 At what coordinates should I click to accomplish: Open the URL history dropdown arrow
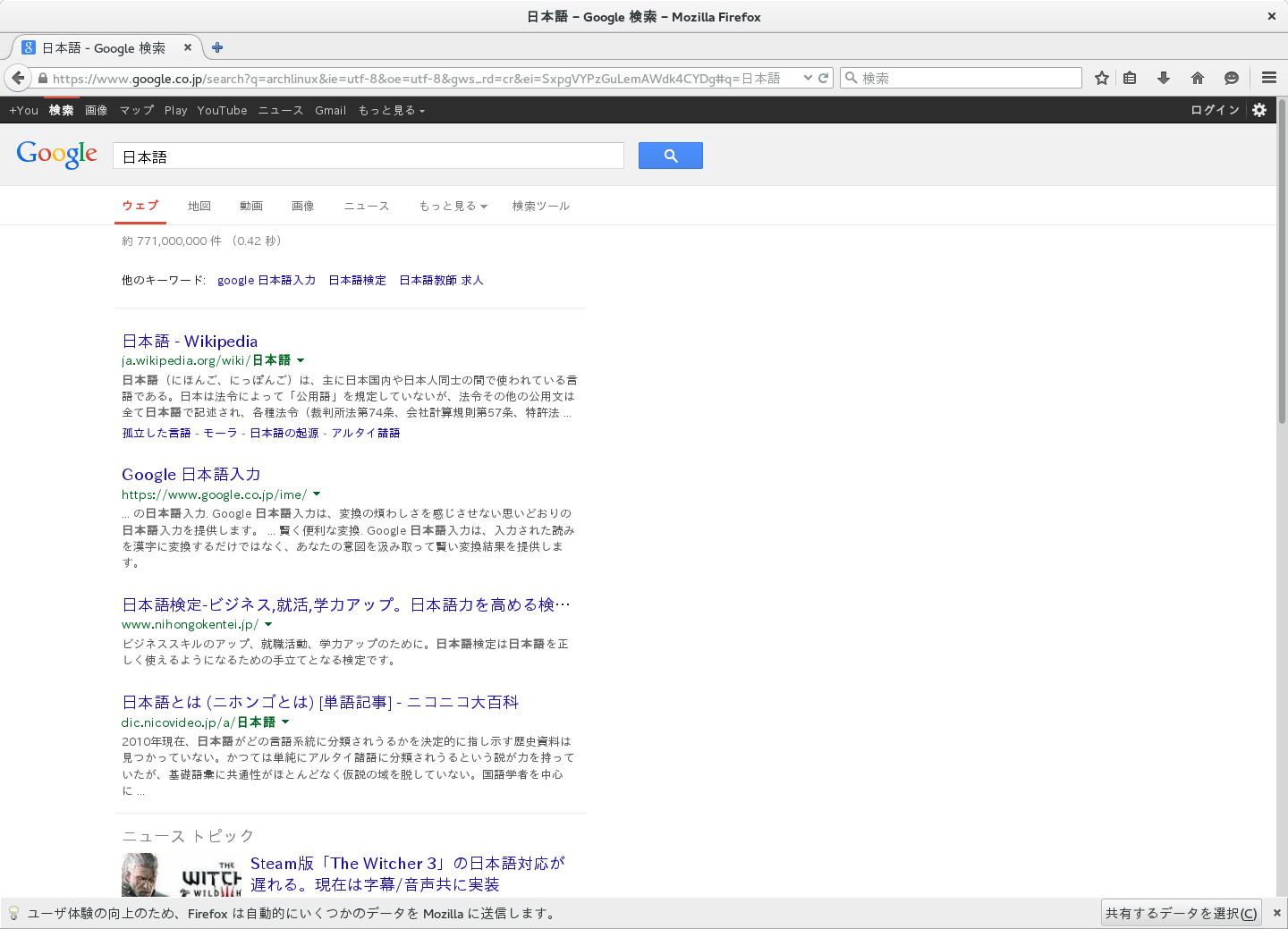coord(808,78)
